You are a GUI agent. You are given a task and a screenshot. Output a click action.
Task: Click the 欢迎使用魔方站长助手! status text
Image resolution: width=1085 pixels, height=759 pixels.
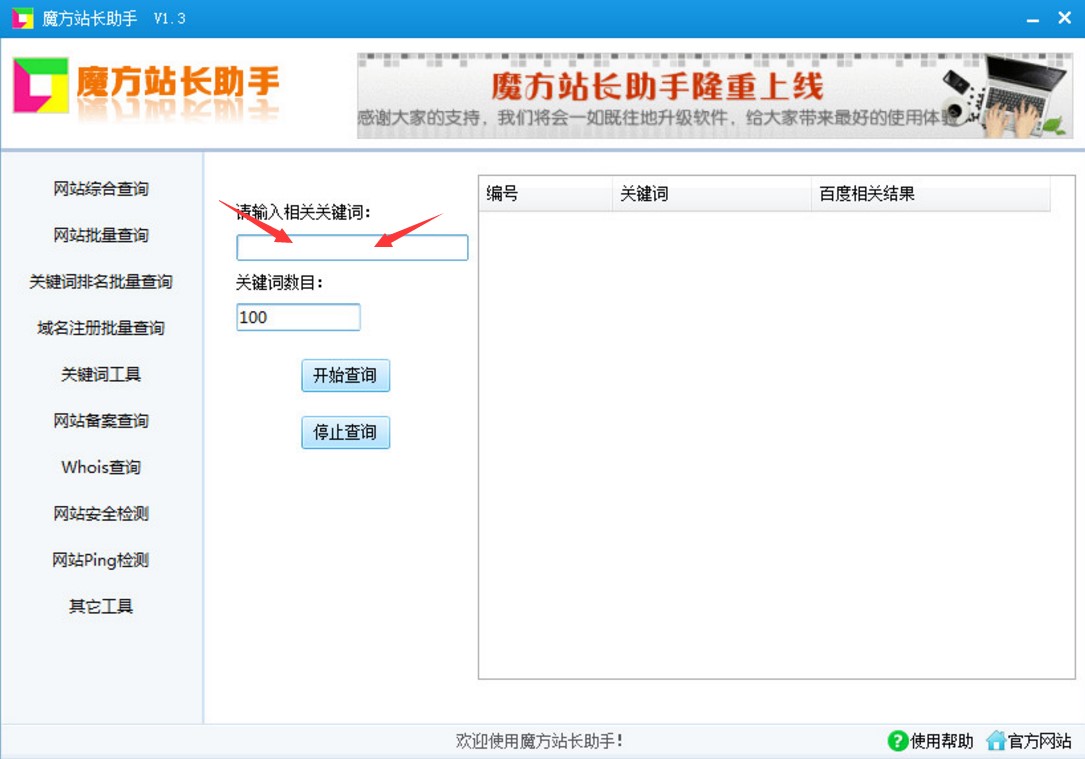coord(539,741)
